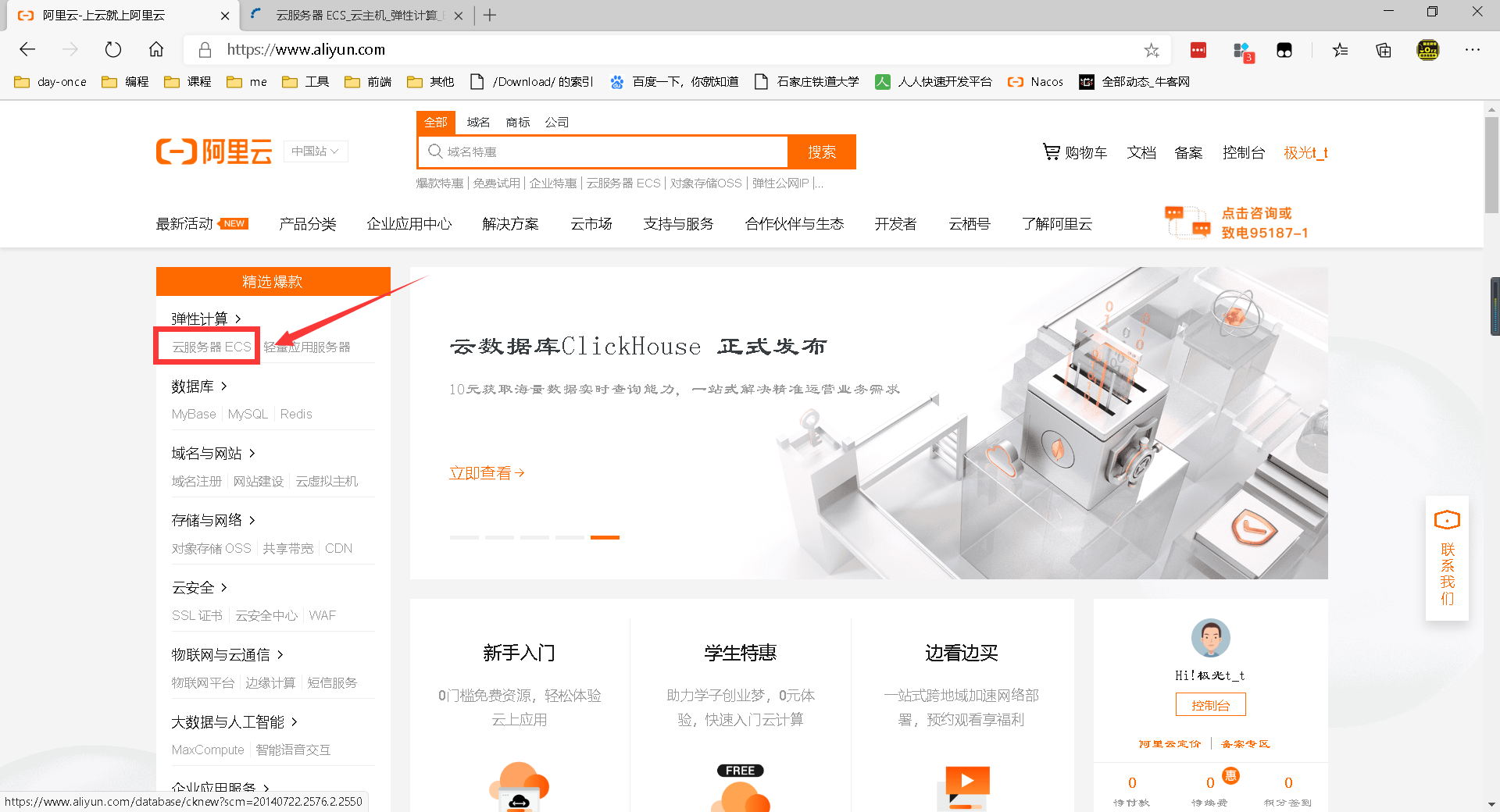Open the 全部动态_牛客网 bookmark
This screenshot has height=812, width=1500.
coord(1134,82)
